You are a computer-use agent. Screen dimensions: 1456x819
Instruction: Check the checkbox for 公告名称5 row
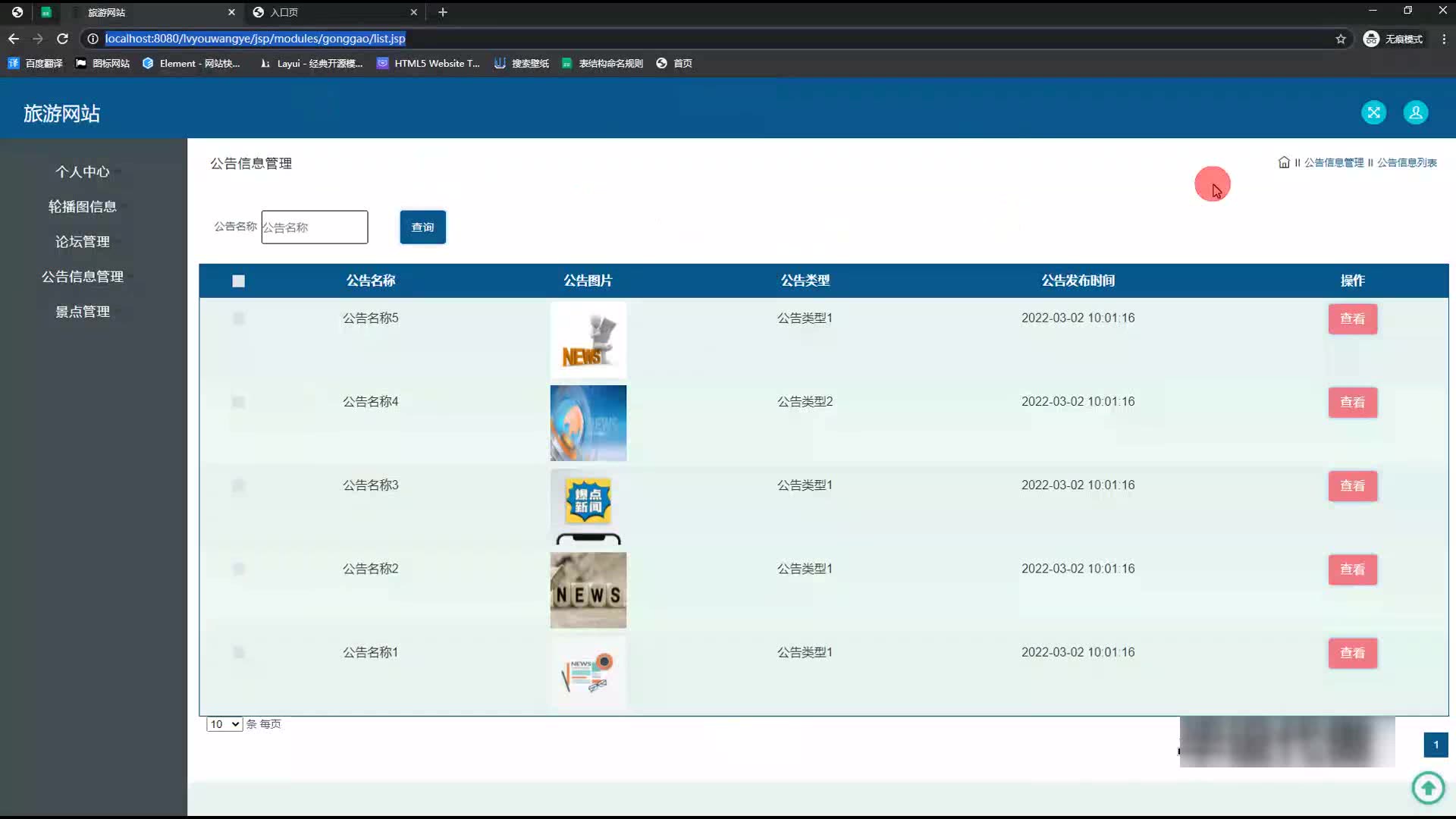pyautogui.click(x=238, y=318)
